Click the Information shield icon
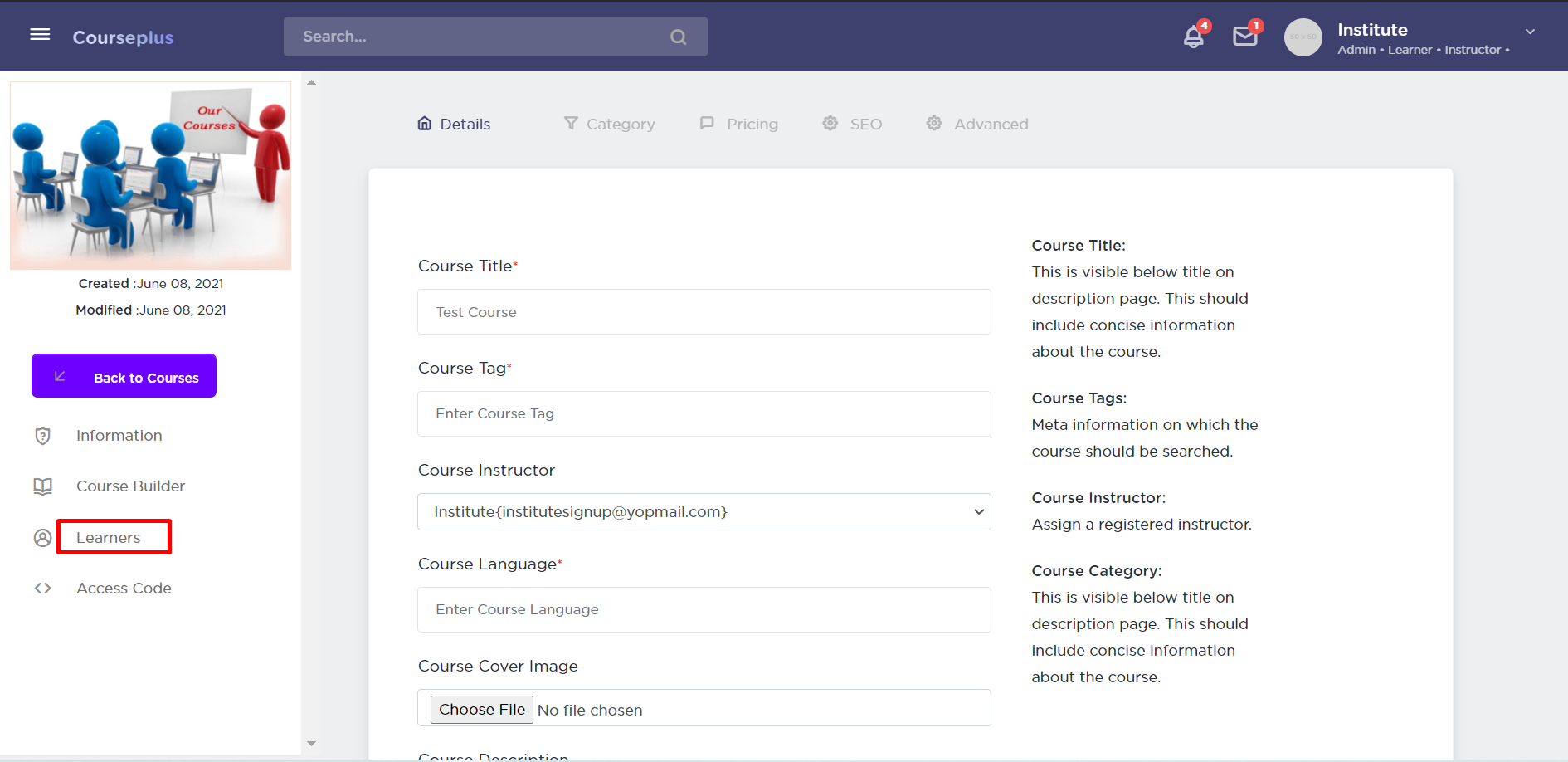The width and height of the screenshot is (1568, 762). click(x=43, y=436)
